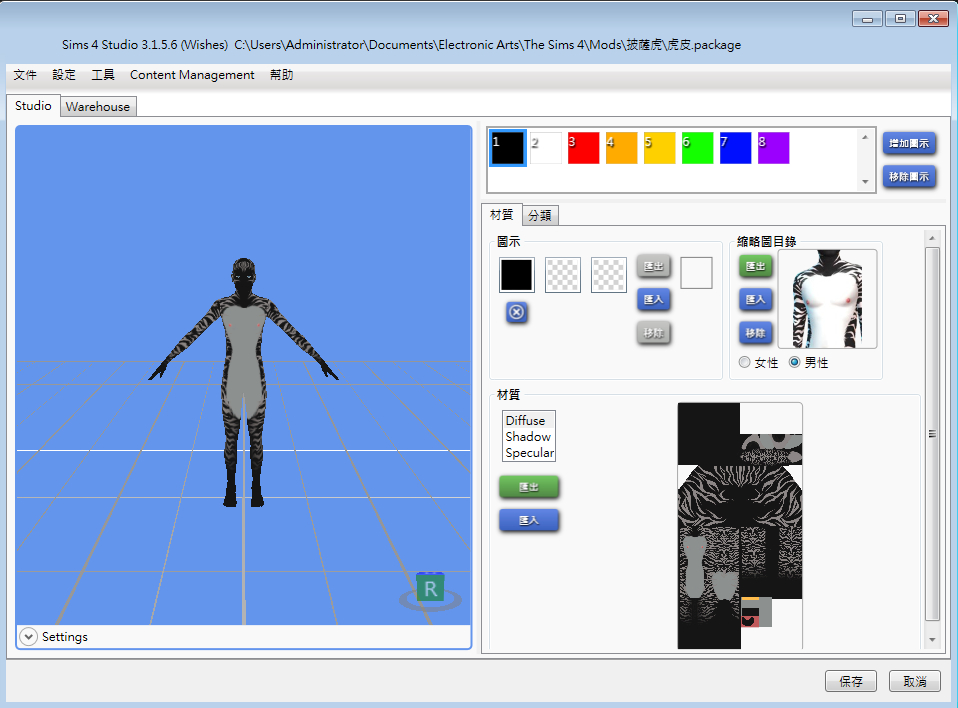This screenshot has width=958, height=708.
Task: Click the R rotation reset icon in the 3D viewport
Action: click(430, 588)
